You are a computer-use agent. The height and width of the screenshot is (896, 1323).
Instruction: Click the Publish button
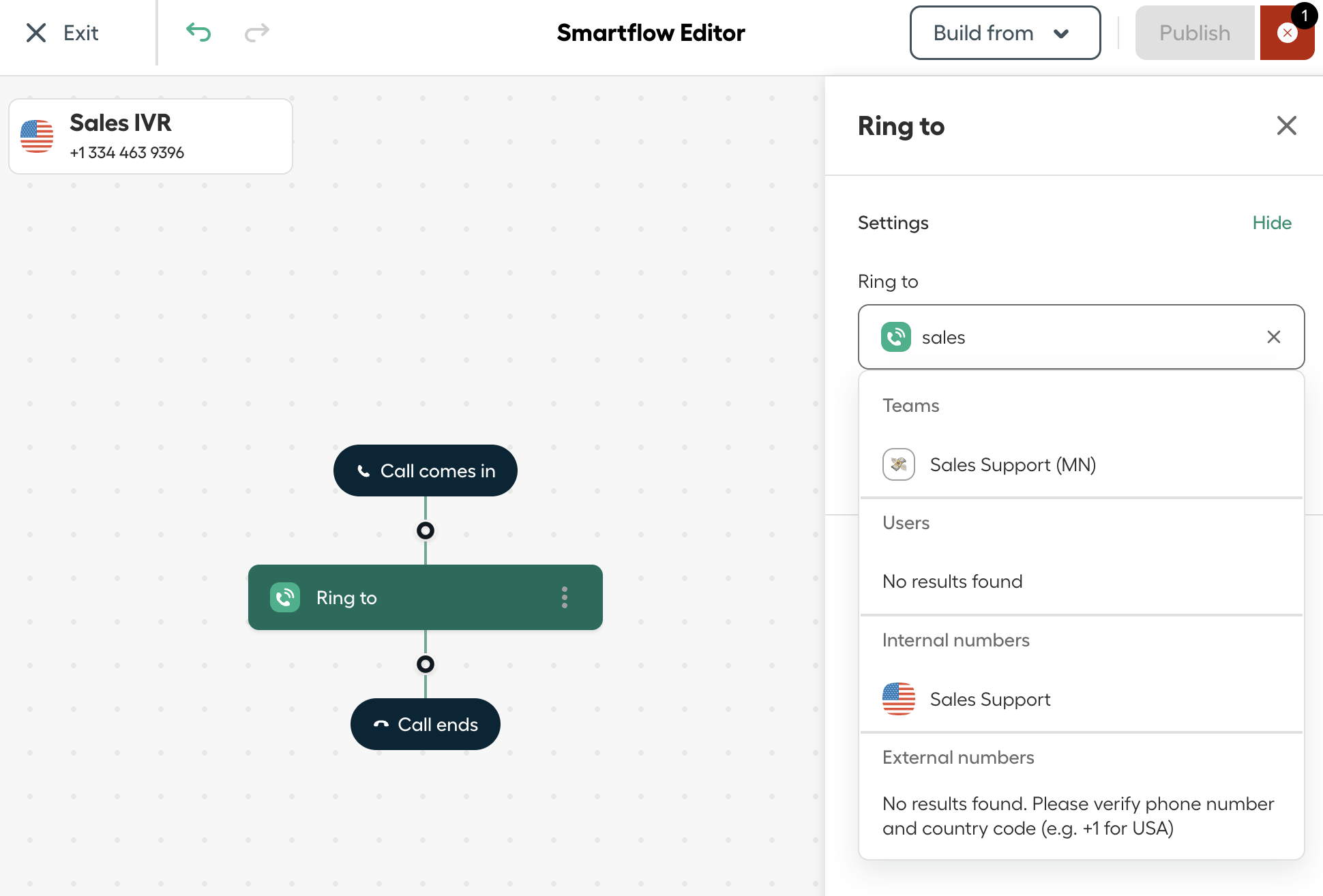[1195, 33]
